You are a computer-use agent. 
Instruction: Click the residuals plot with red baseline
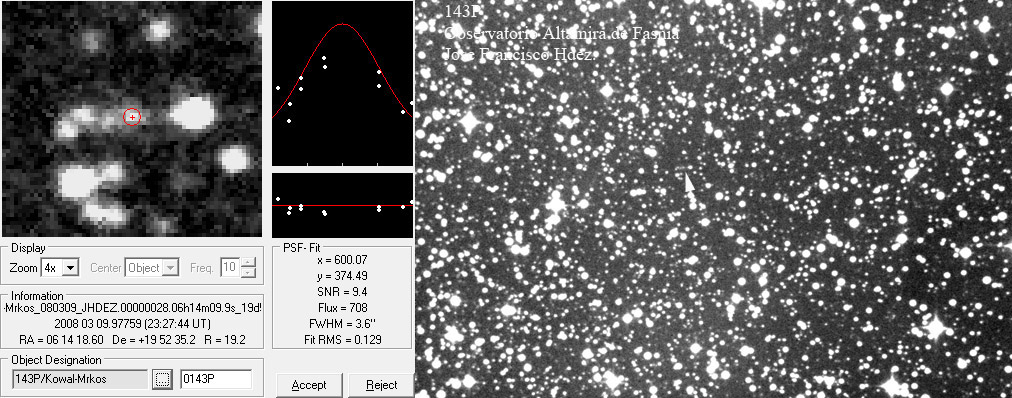[x=342, y=205]
